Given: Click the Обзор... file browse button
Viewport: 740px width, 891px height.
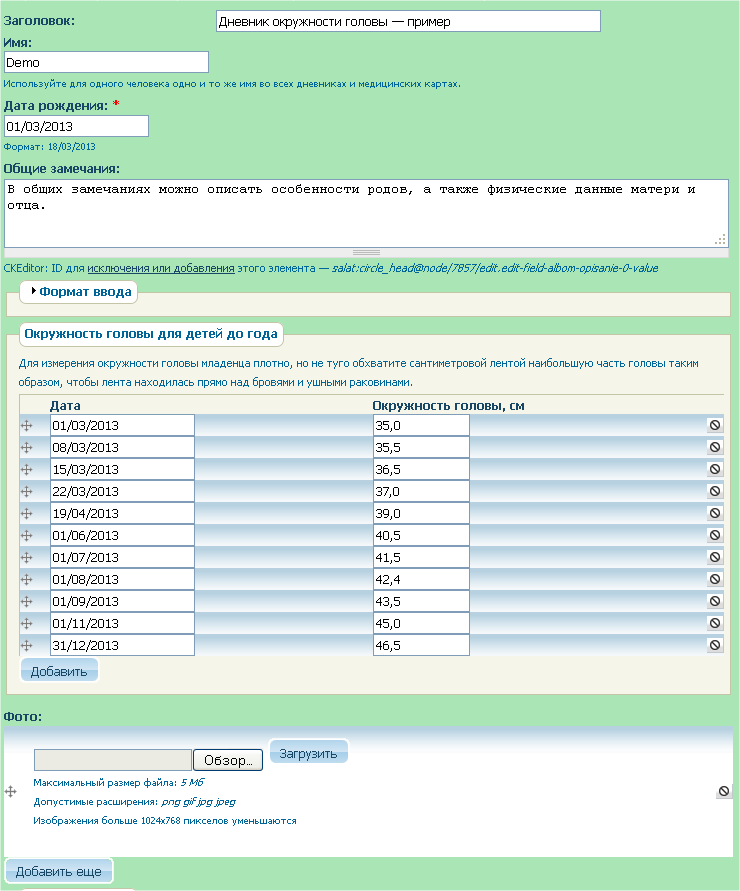Looking at the screenshot, I should (228, 760).
